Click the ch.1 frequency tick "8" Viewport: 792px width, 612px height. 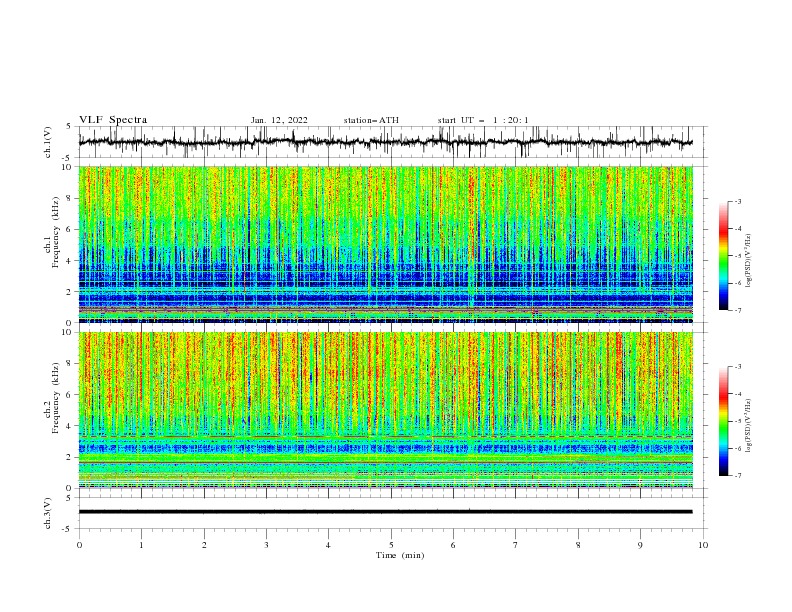69,198
